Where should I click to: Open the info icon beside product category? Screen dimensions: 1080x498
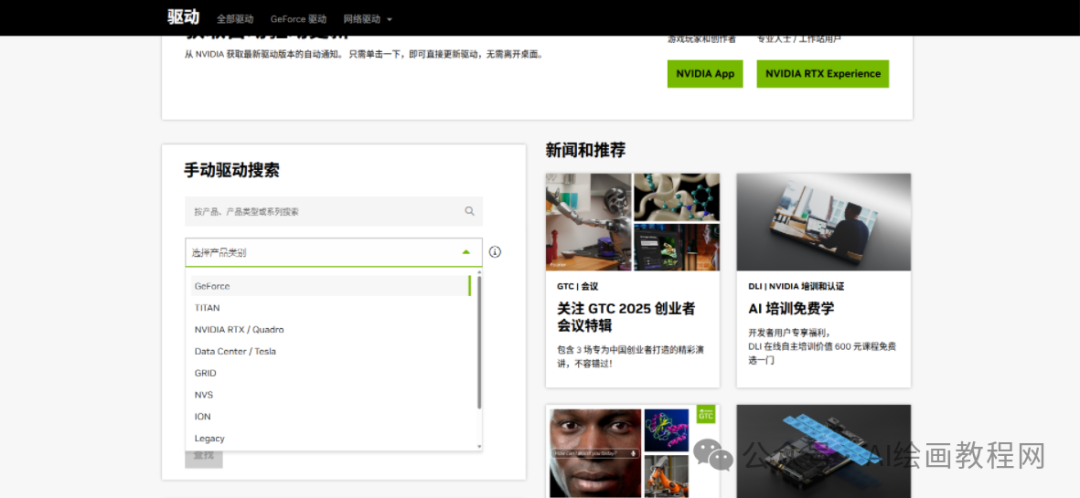coord(495,252)
